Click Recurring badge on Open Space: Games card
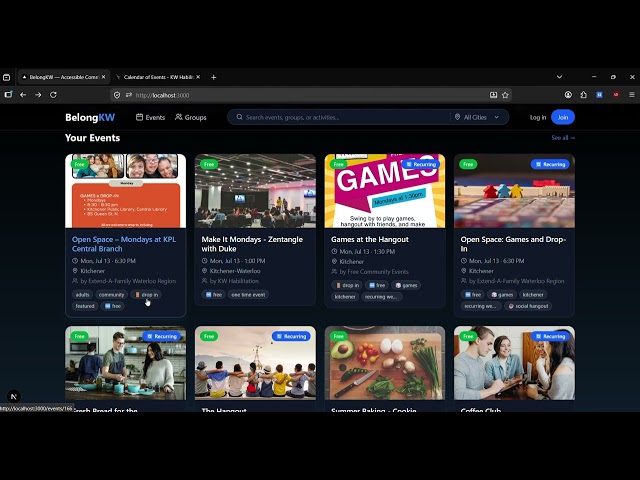The width and height of the screenshot is (640, 480). 550,164
